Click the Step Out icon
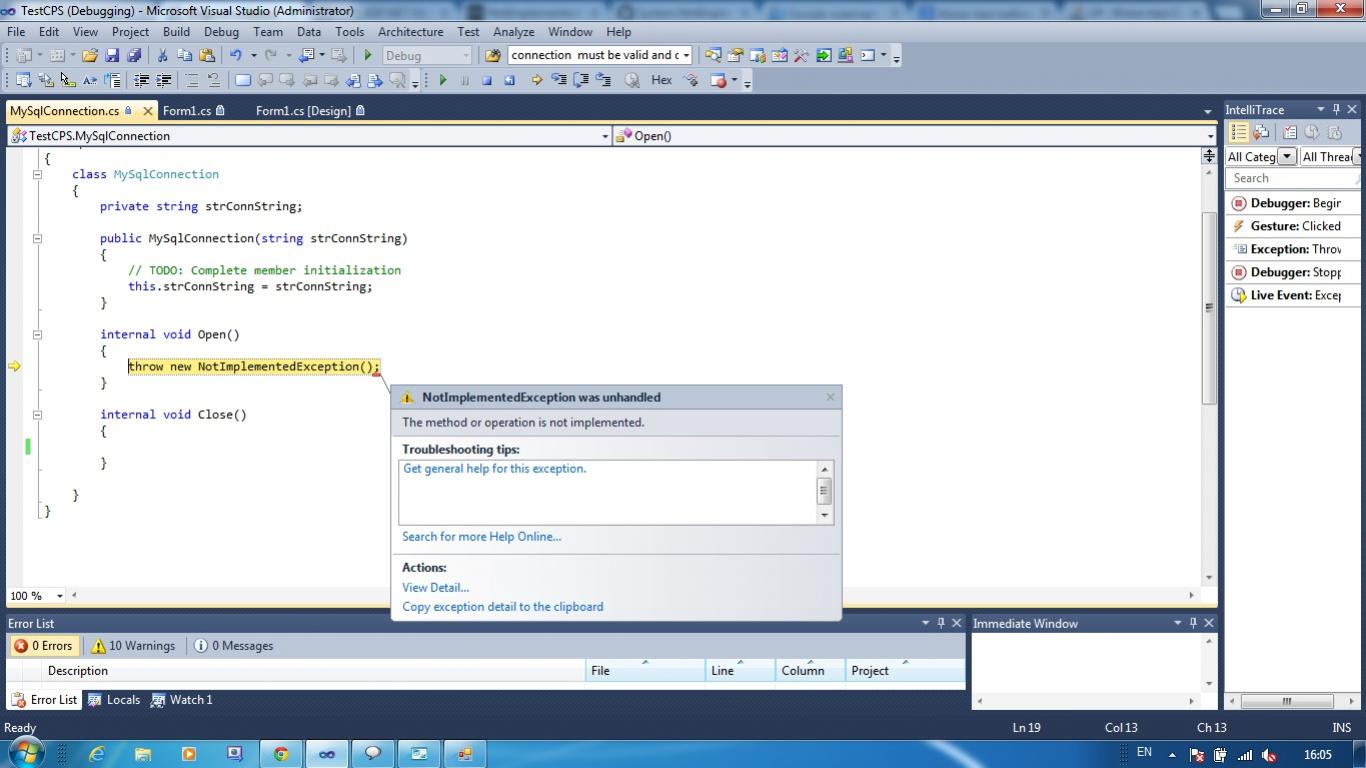Screen dimensions: 1366x768 click(603, 80)
